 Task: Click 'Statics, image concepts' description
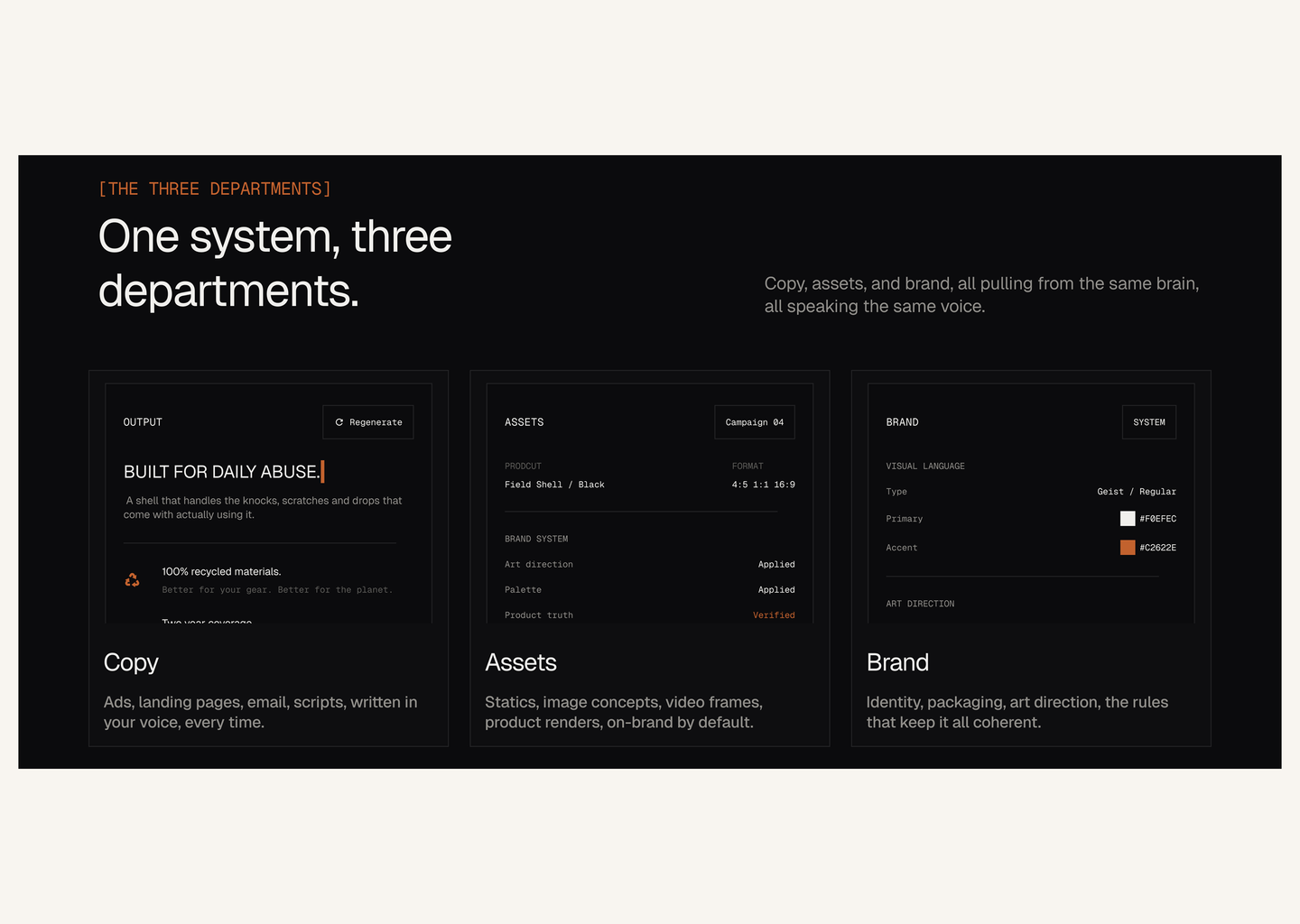point(624,712)
